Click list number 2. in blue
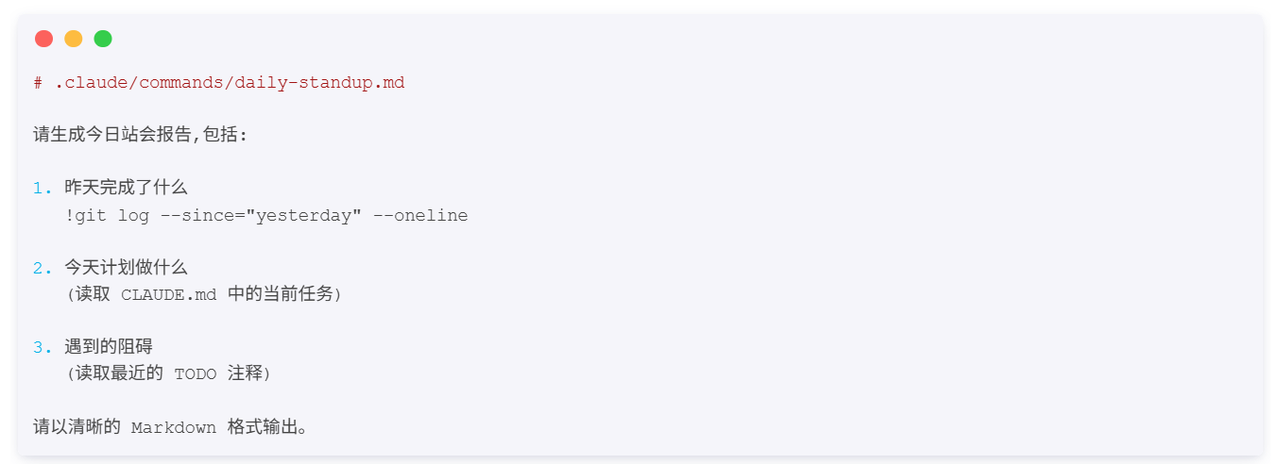The image size is (1280, 464). pos(43,268)
